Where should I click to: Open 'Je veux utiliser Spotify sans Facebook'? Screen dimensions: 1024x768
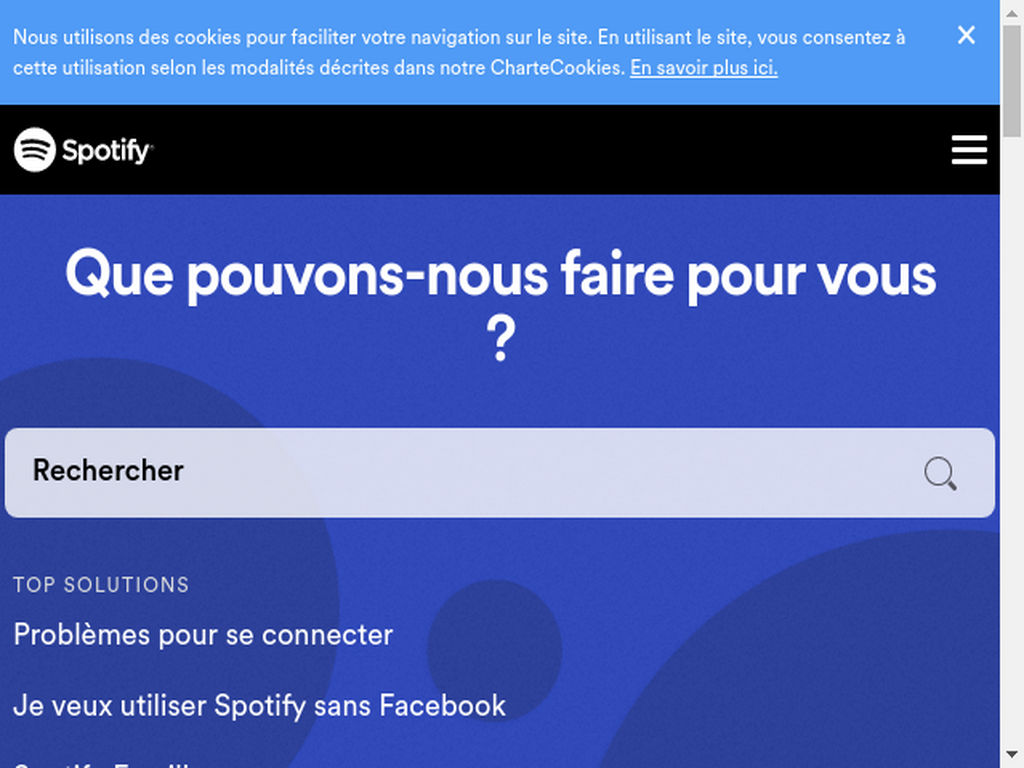click(x=259, y=706)
